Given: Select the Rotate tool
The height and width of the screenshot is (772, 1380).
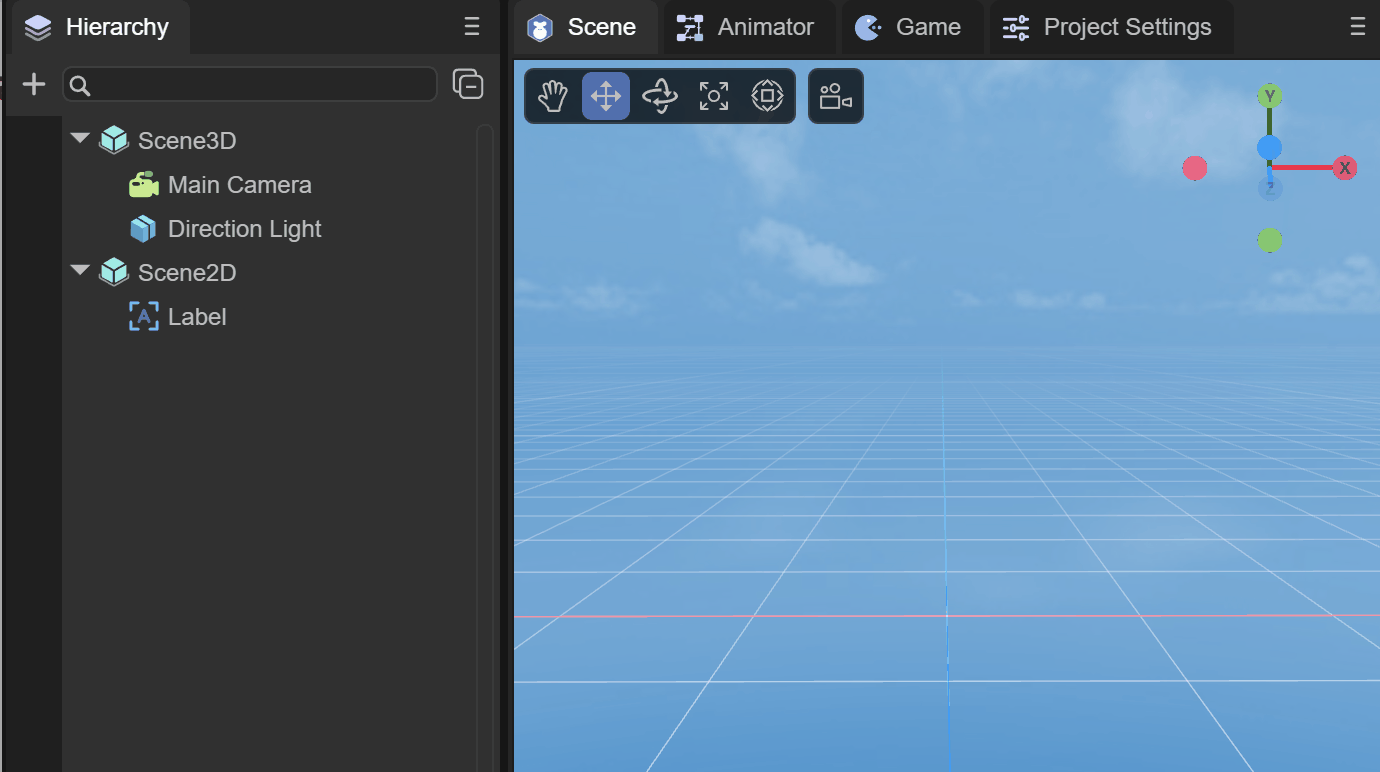Looking at the screenshot, I should pos(660,96).
